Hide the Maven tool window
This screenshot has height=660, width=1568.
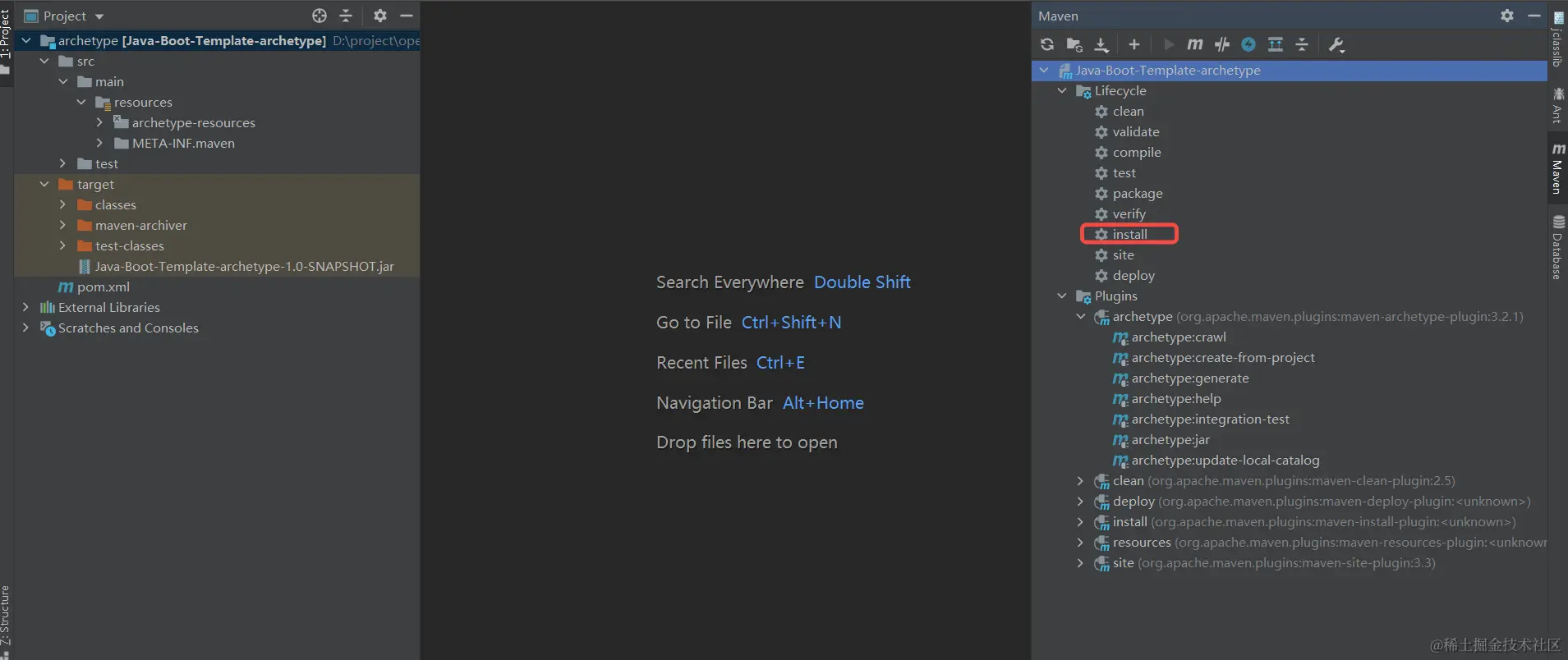(1534, 16)
